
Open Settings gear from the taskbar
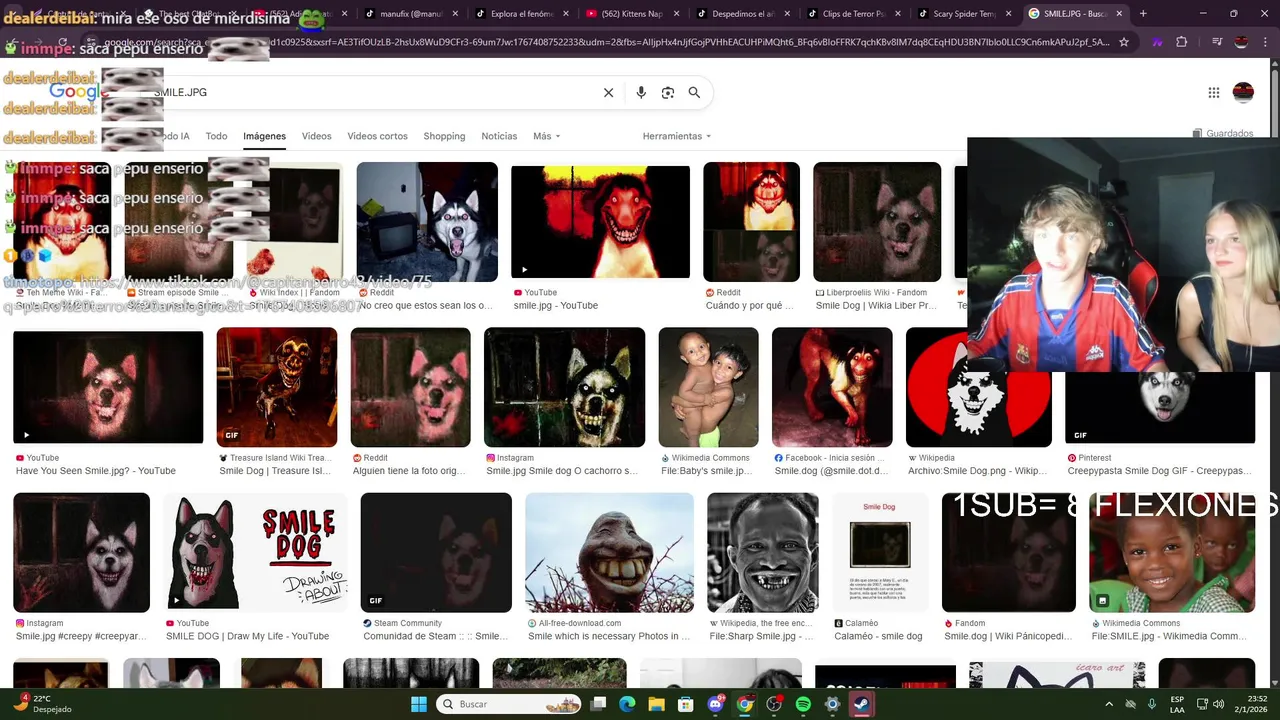click(832, 704)
